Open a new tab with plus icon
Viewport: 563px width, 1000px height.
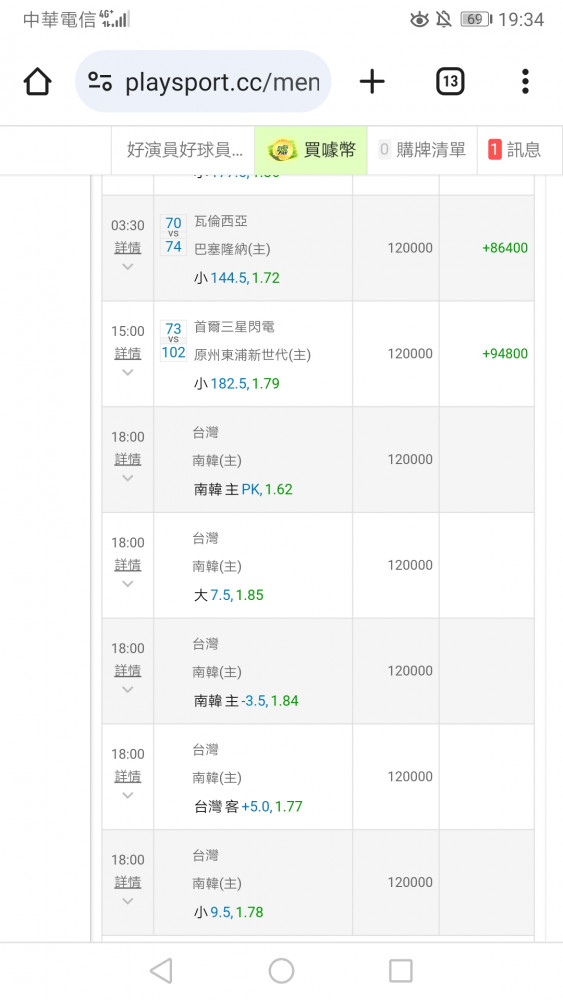click(372, 82)
